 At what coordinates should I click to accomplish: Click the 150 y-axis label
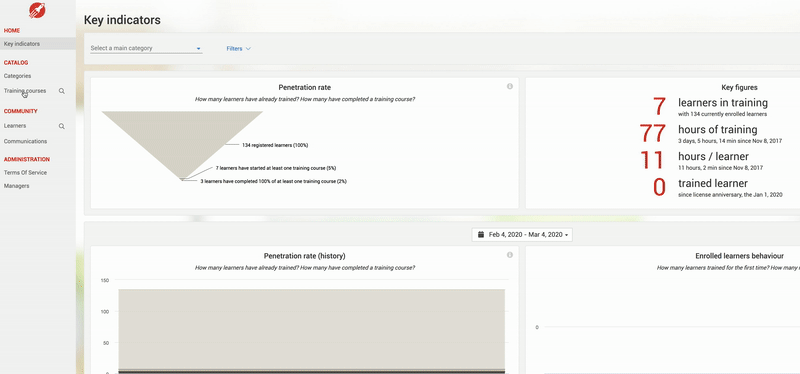click(106, 280)
